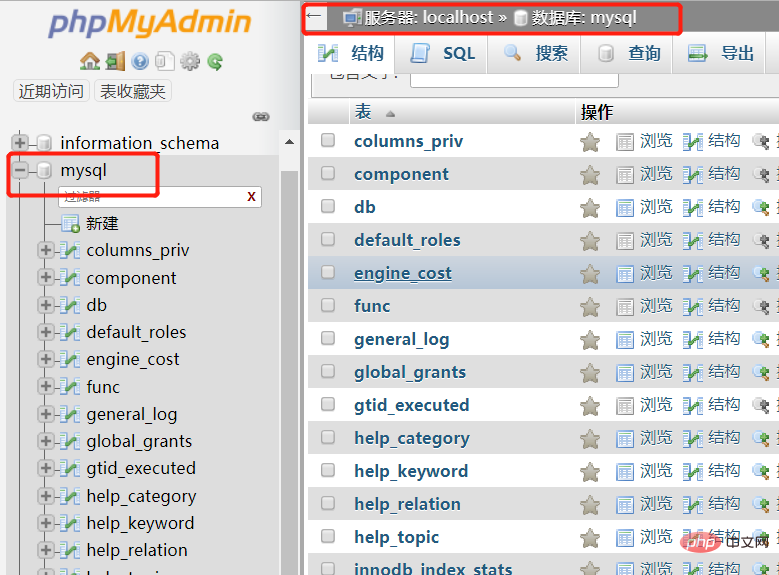This screenshot has width=779, height=575.
Task: Click the log out door icon
Action: pos(115,62)
